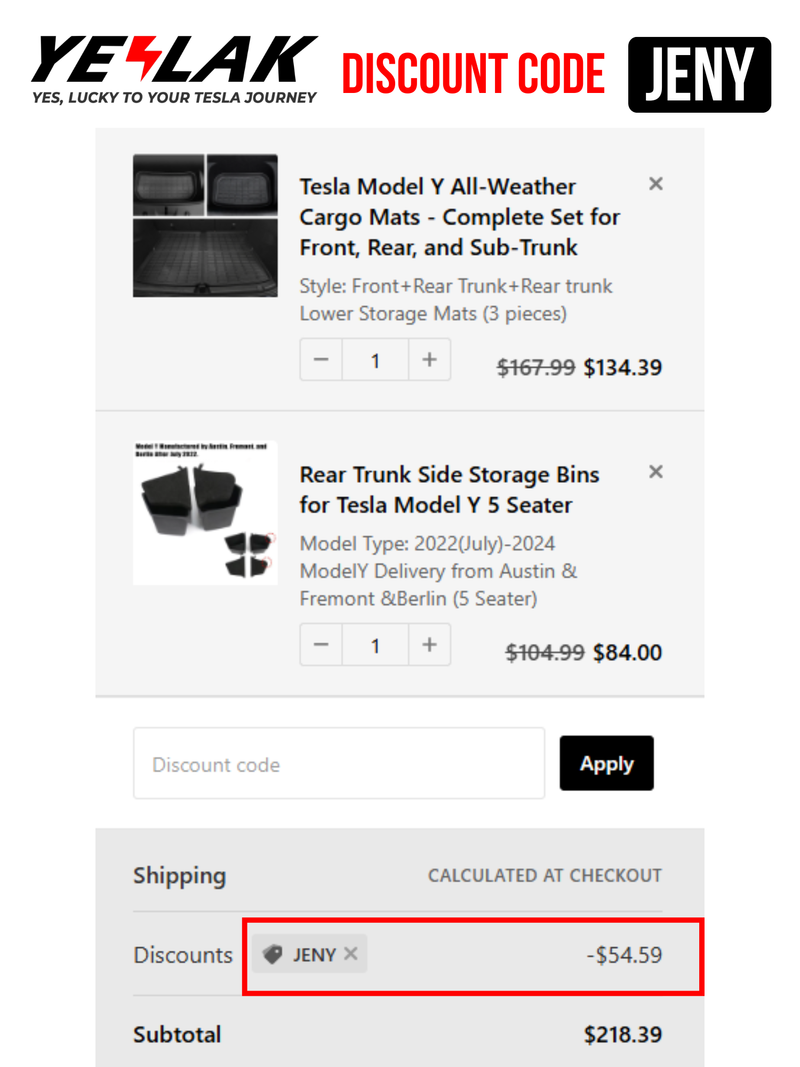Select the black JENY code badge
The width and height of the screenshot is (800, 1067).
(x=699, y=73)
